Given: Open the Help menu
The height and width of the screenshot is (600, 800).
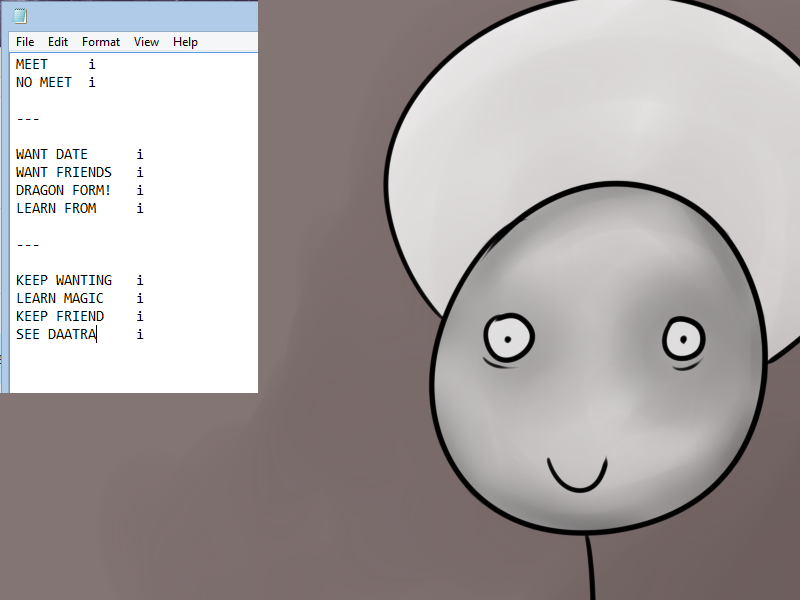Looking at the screenshot, I should pos(185,42).
